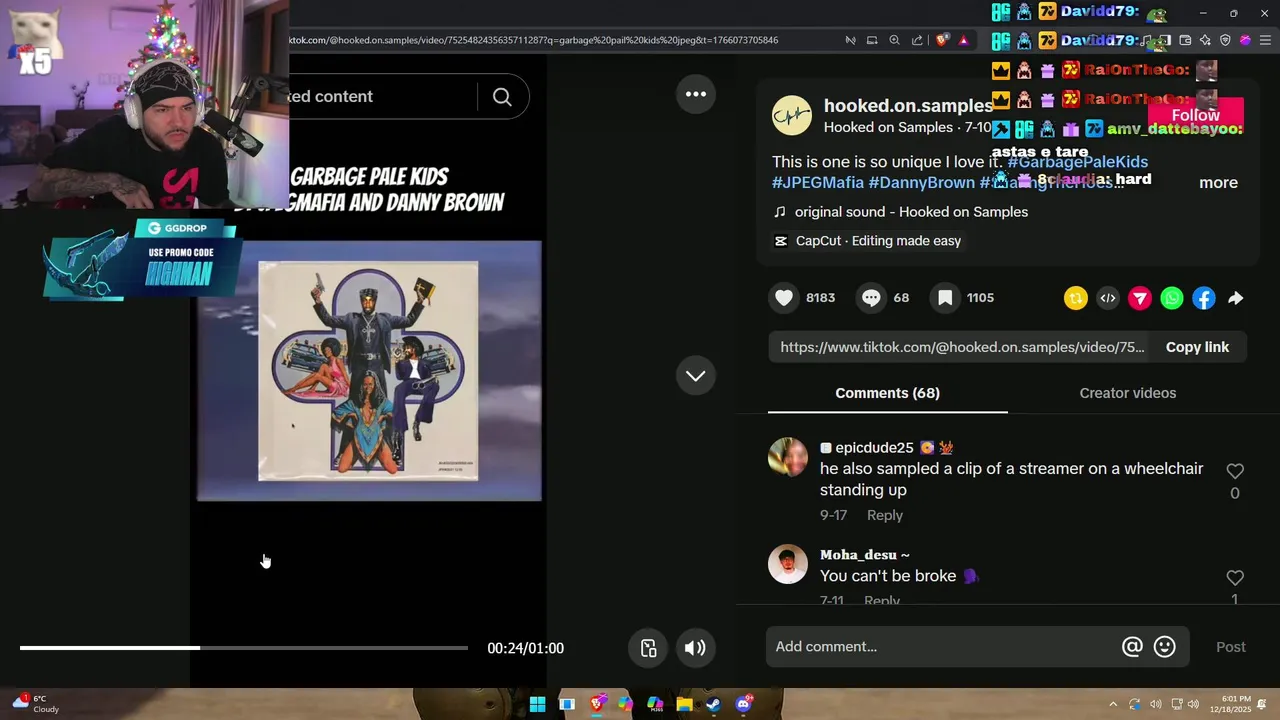Toggle the auto-scroll icon beside volume
The width and height of the screenshot is (1280, 720).
[648, 648]
